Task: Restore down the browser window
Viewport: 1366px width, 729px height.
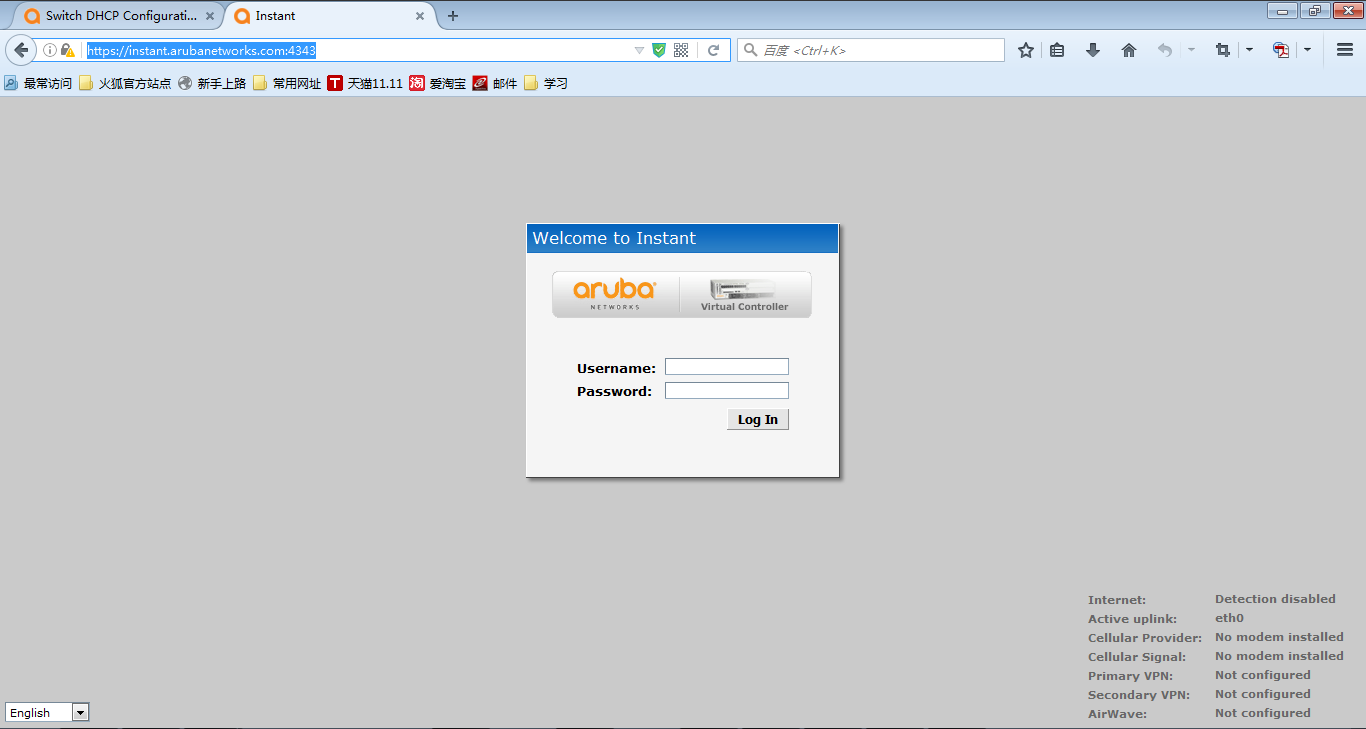Action: [x=1313, y=10]
